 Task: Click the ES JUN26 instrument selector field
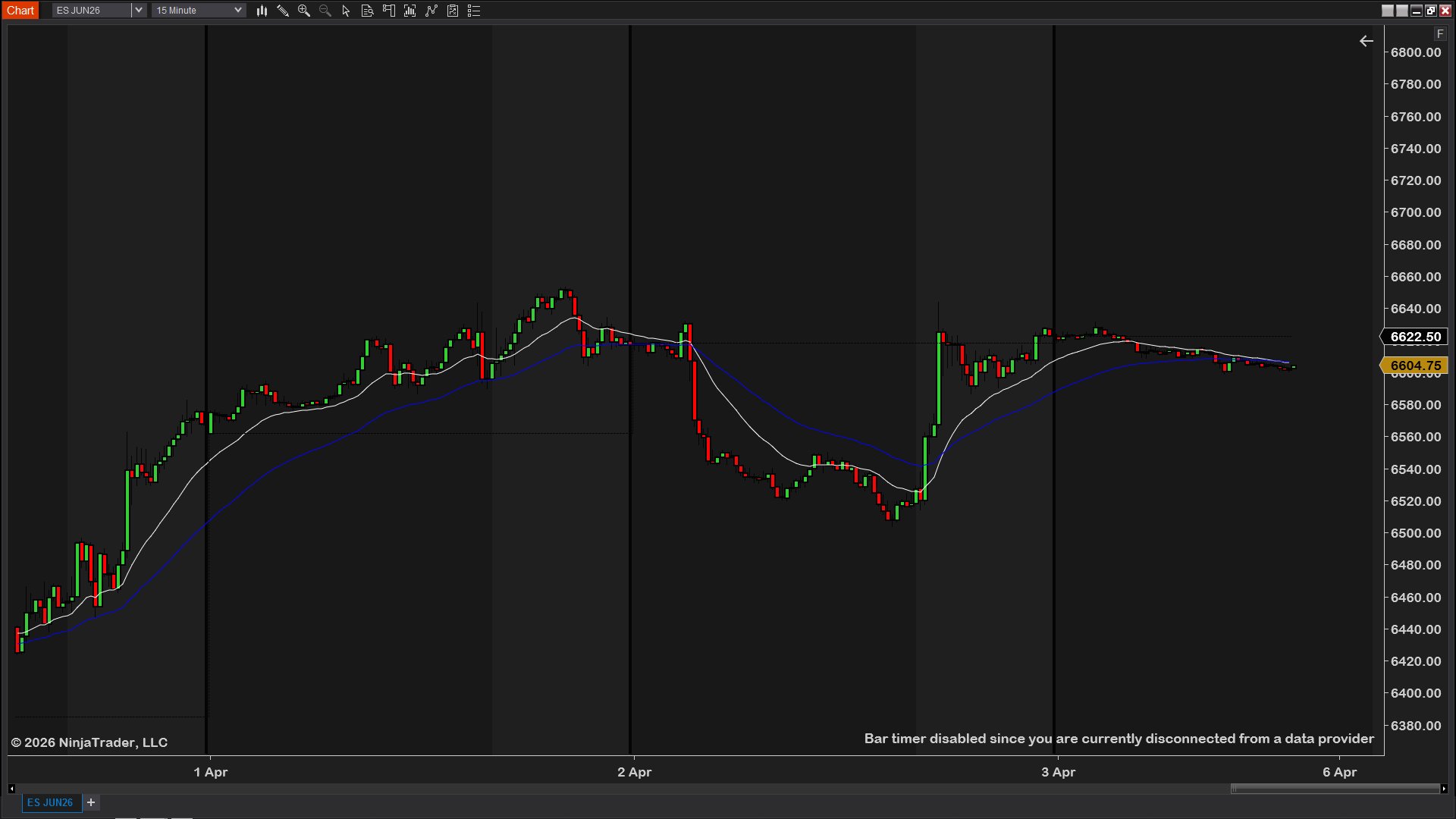point(91,11)
